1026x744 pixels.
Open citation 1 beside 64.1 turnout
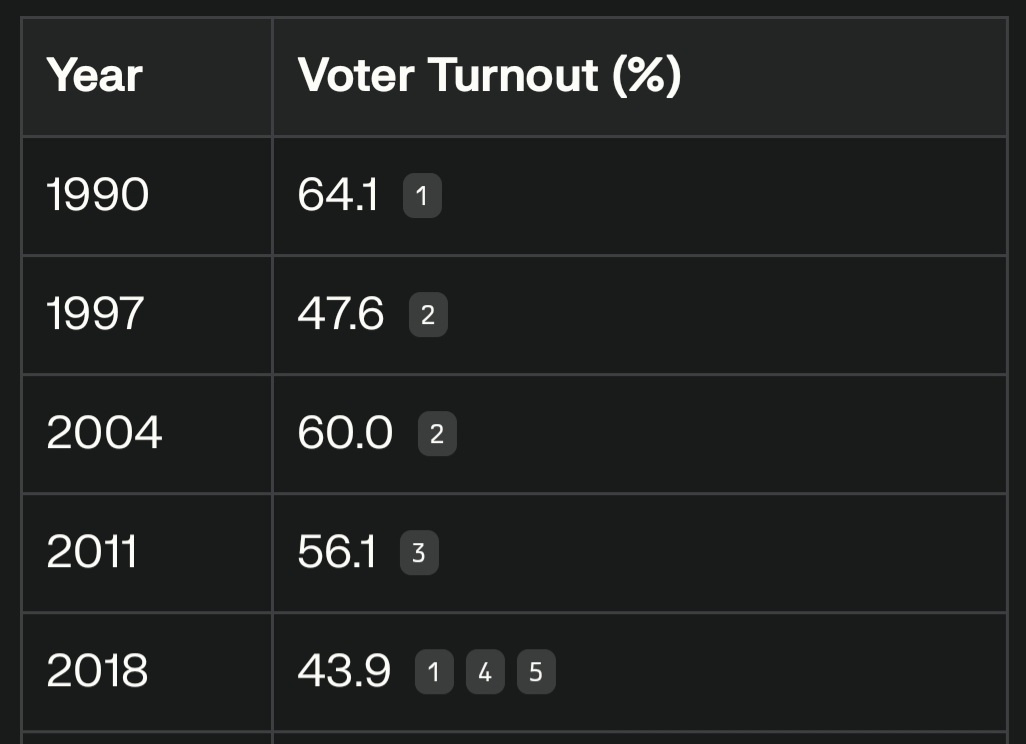[422, 196]
